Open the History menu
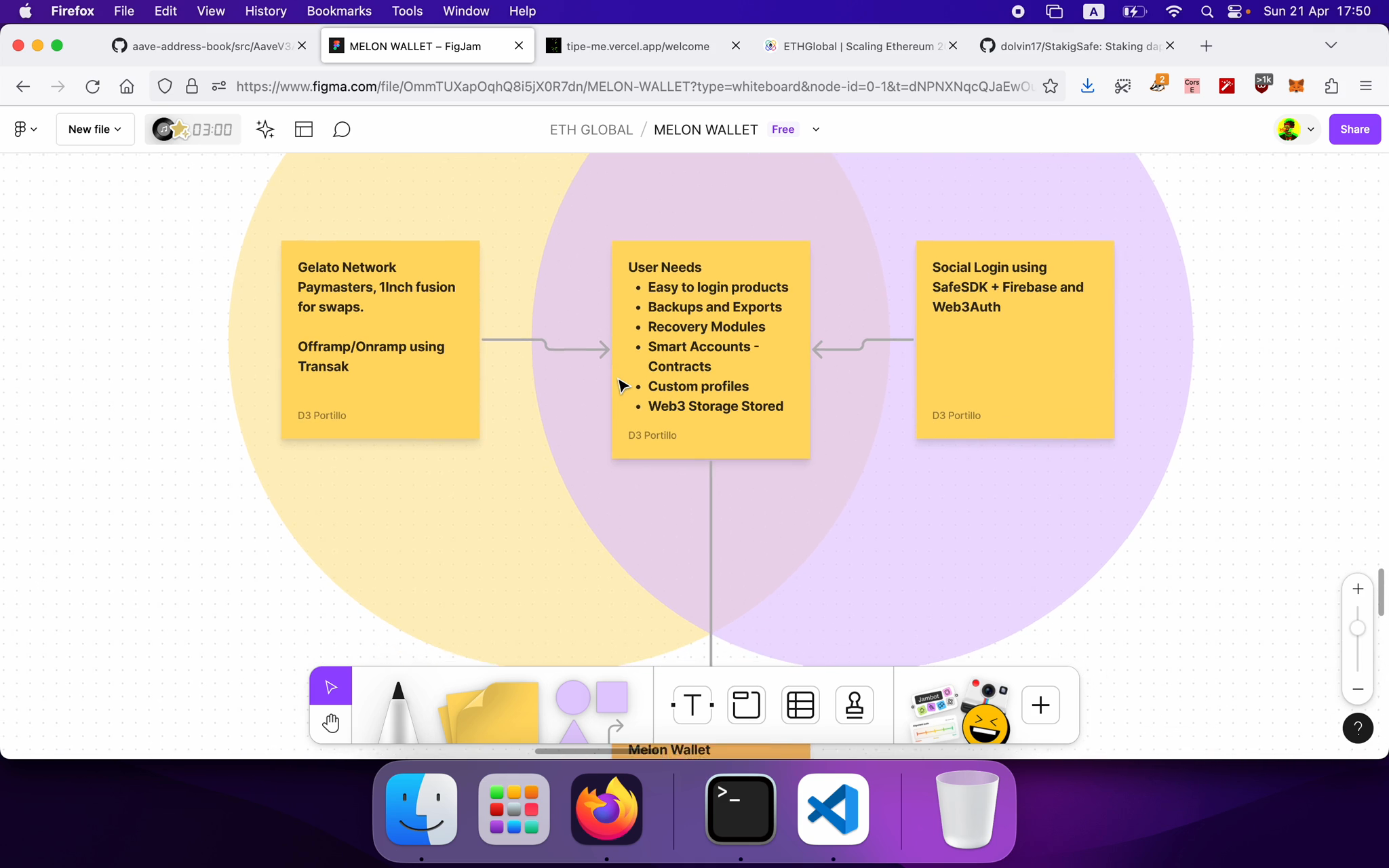This screenshot has height=868, width=1389. point(265,11)
